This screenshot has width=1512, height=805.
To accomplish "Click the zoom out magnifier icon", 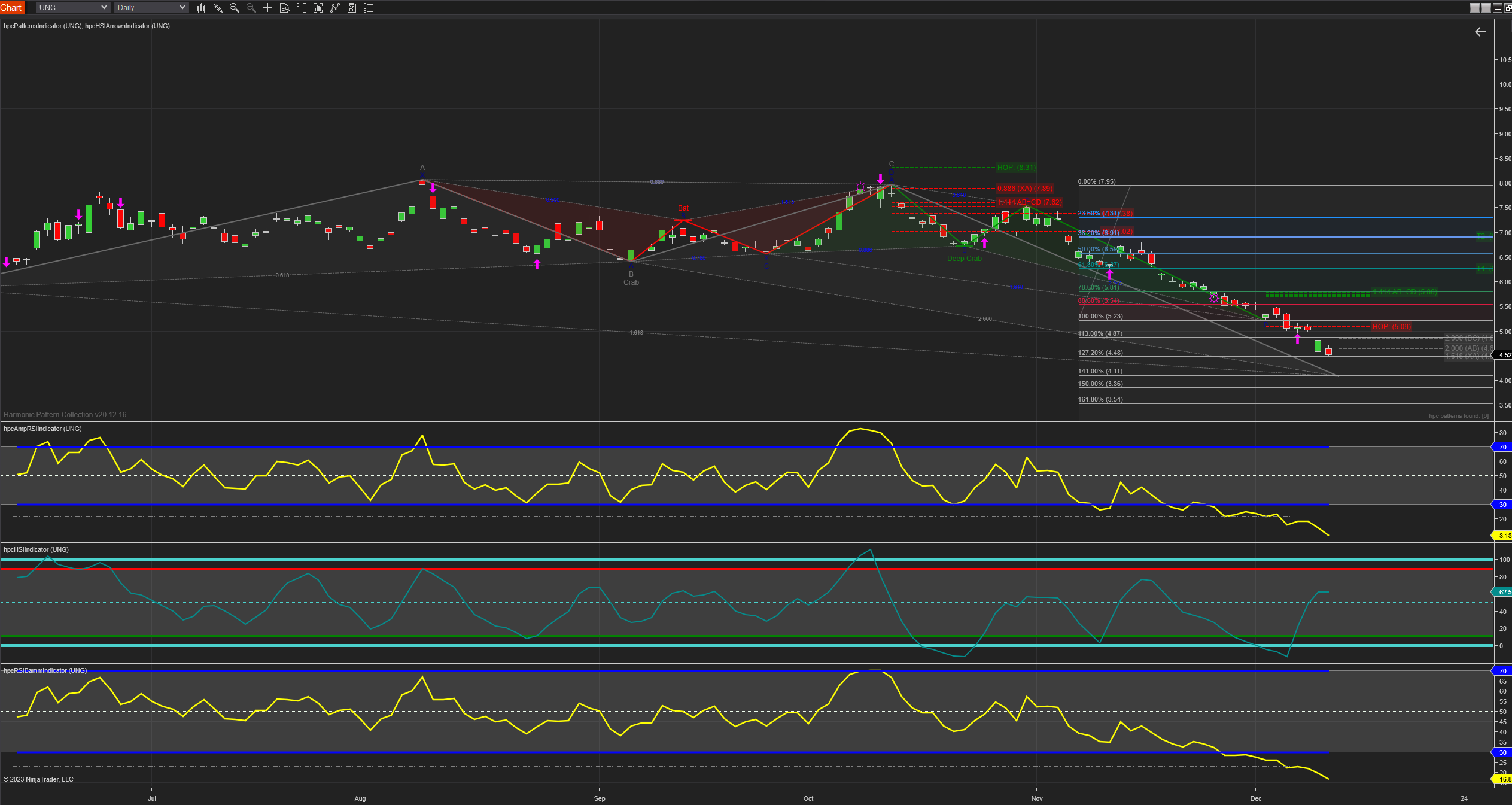I will coord(251,8).
